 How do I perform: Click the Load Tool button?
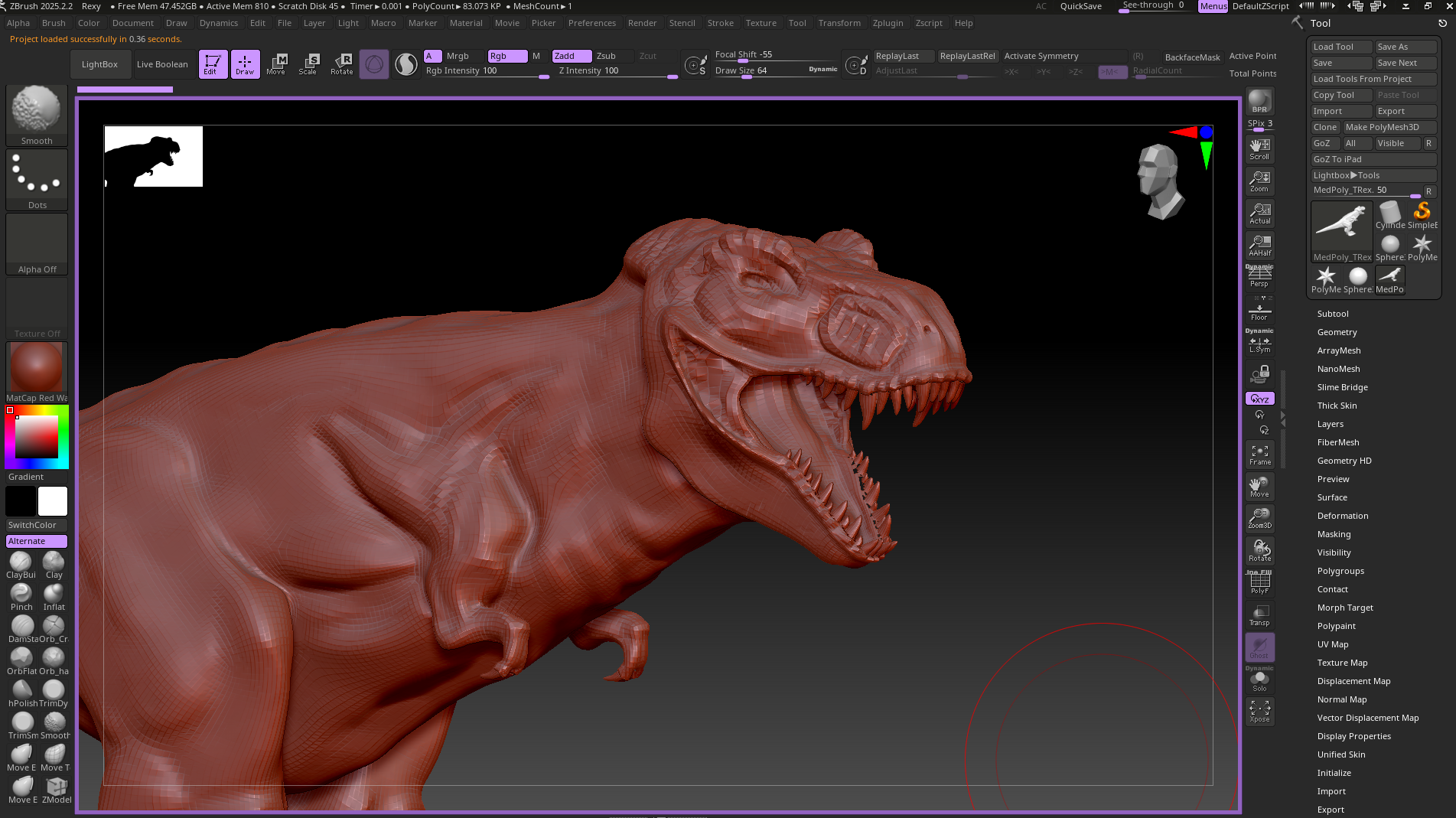click(x=1341, y=47)
